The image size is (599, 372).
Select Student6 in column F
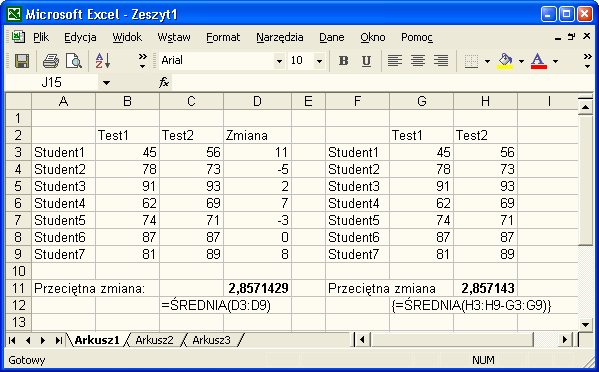[357, 237]
